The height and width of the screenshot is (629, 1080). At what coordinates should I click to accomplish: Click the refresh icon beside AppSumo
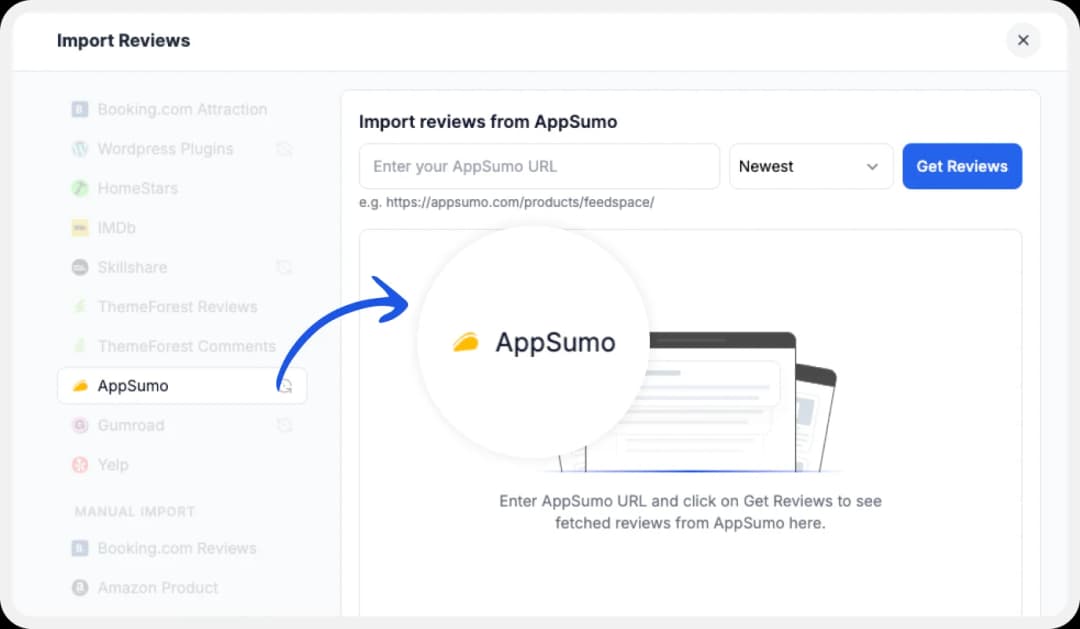click(x=286, y=385)
